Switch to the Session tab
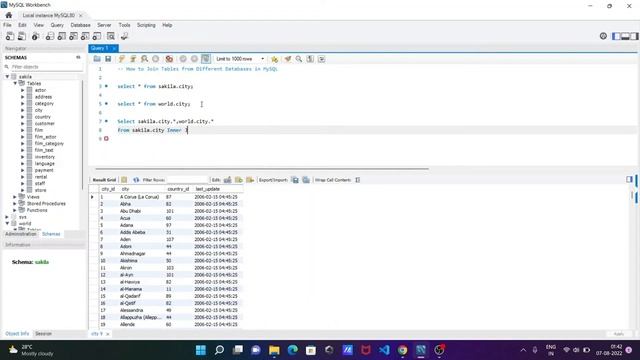Screen dimensions: 640x360 [x=43, y=333]
